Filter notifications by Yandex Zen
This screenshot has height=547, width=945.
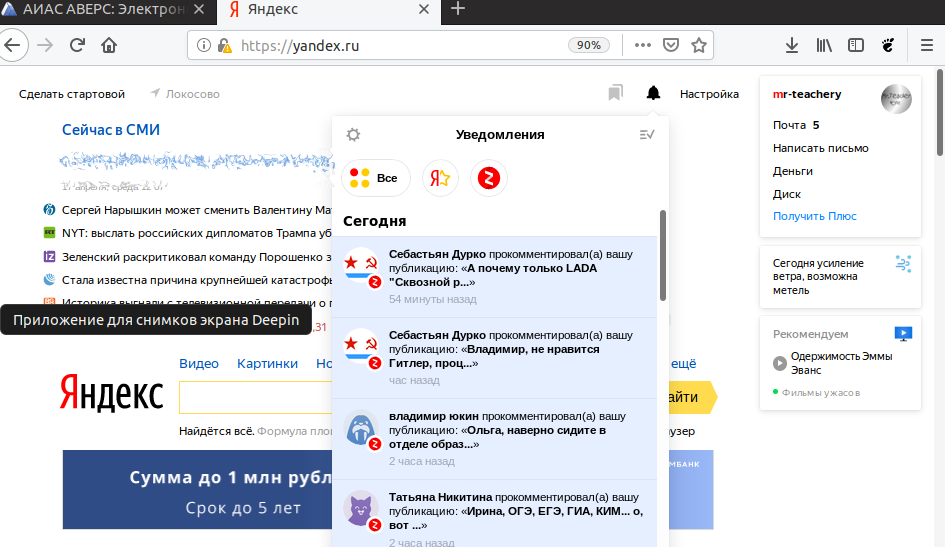[489, 178]
